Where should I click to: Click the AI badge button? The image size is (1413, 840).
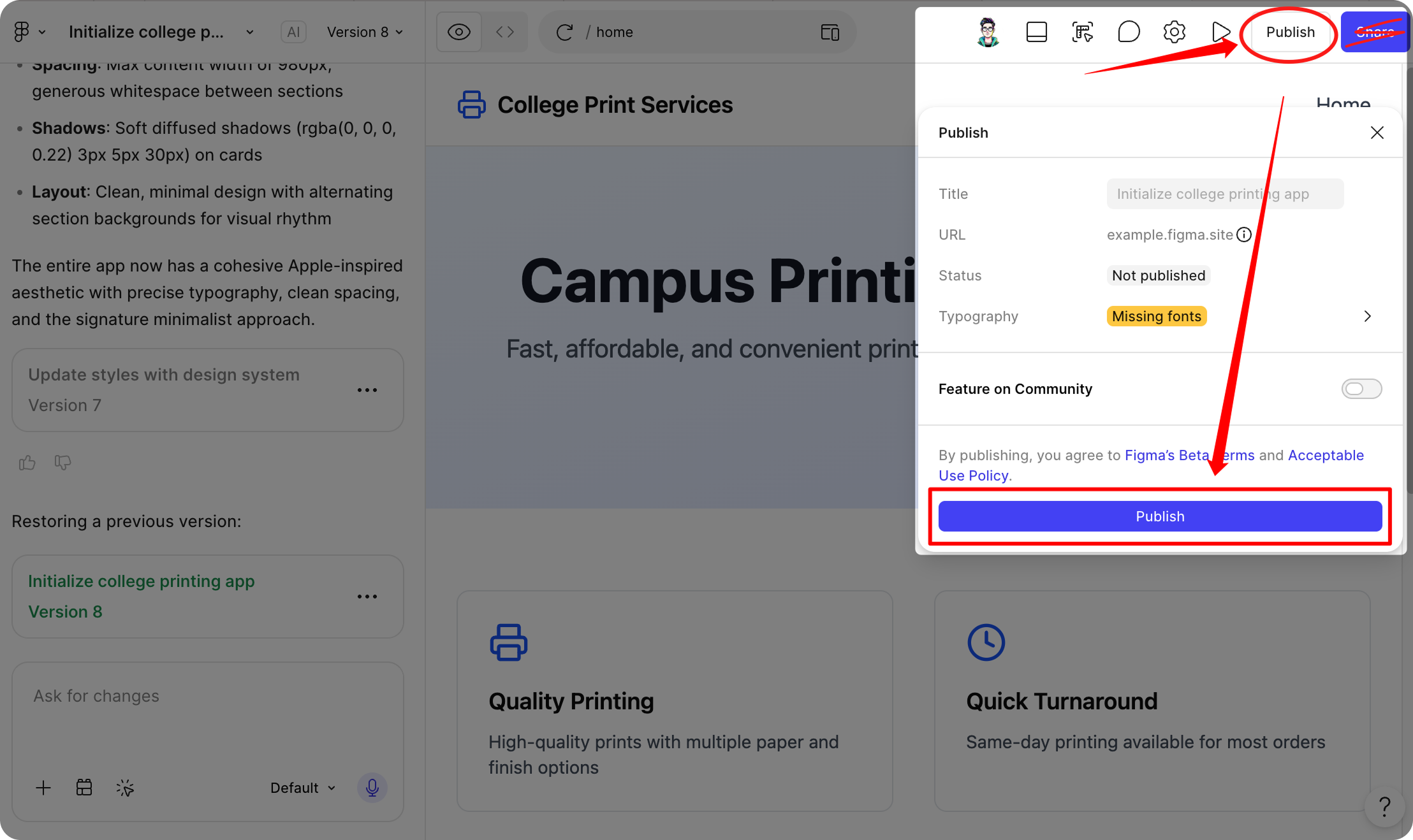(x=293, y=32)
